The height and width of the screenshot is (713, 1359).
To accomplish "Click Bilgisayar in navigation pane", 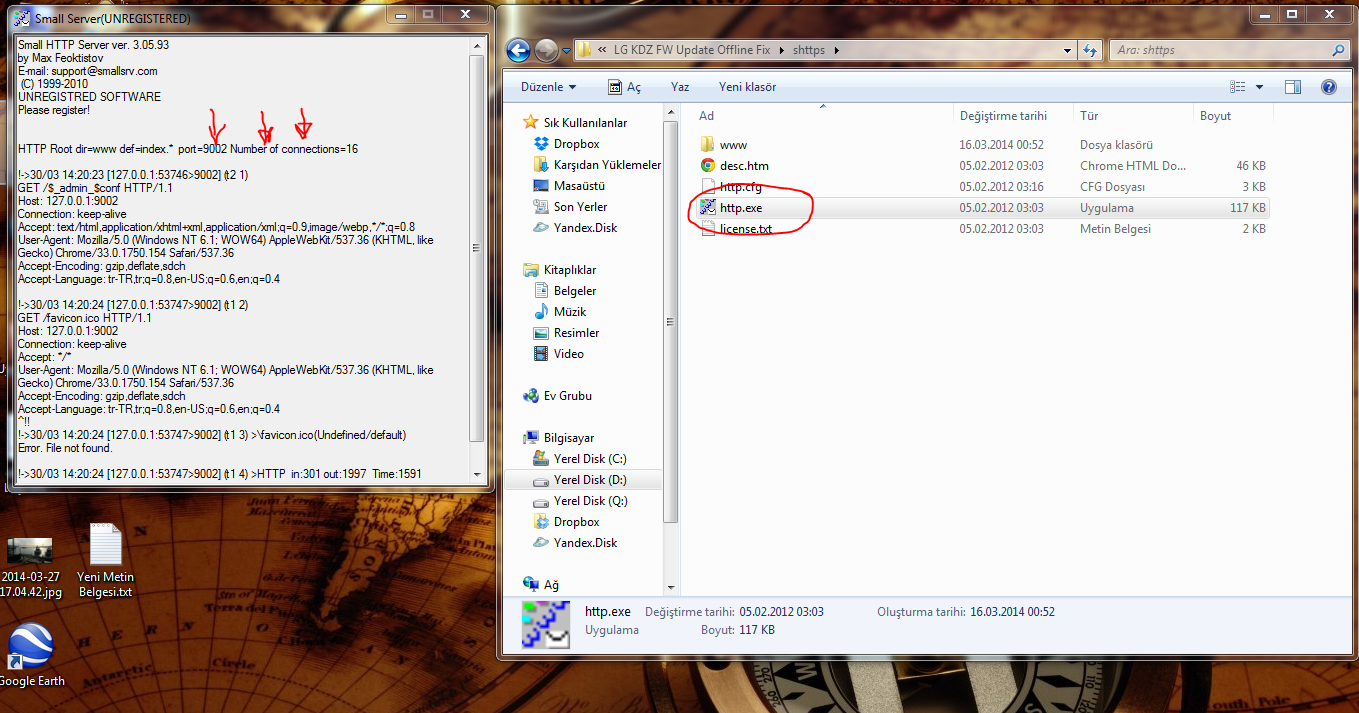I will pos(568,438).
